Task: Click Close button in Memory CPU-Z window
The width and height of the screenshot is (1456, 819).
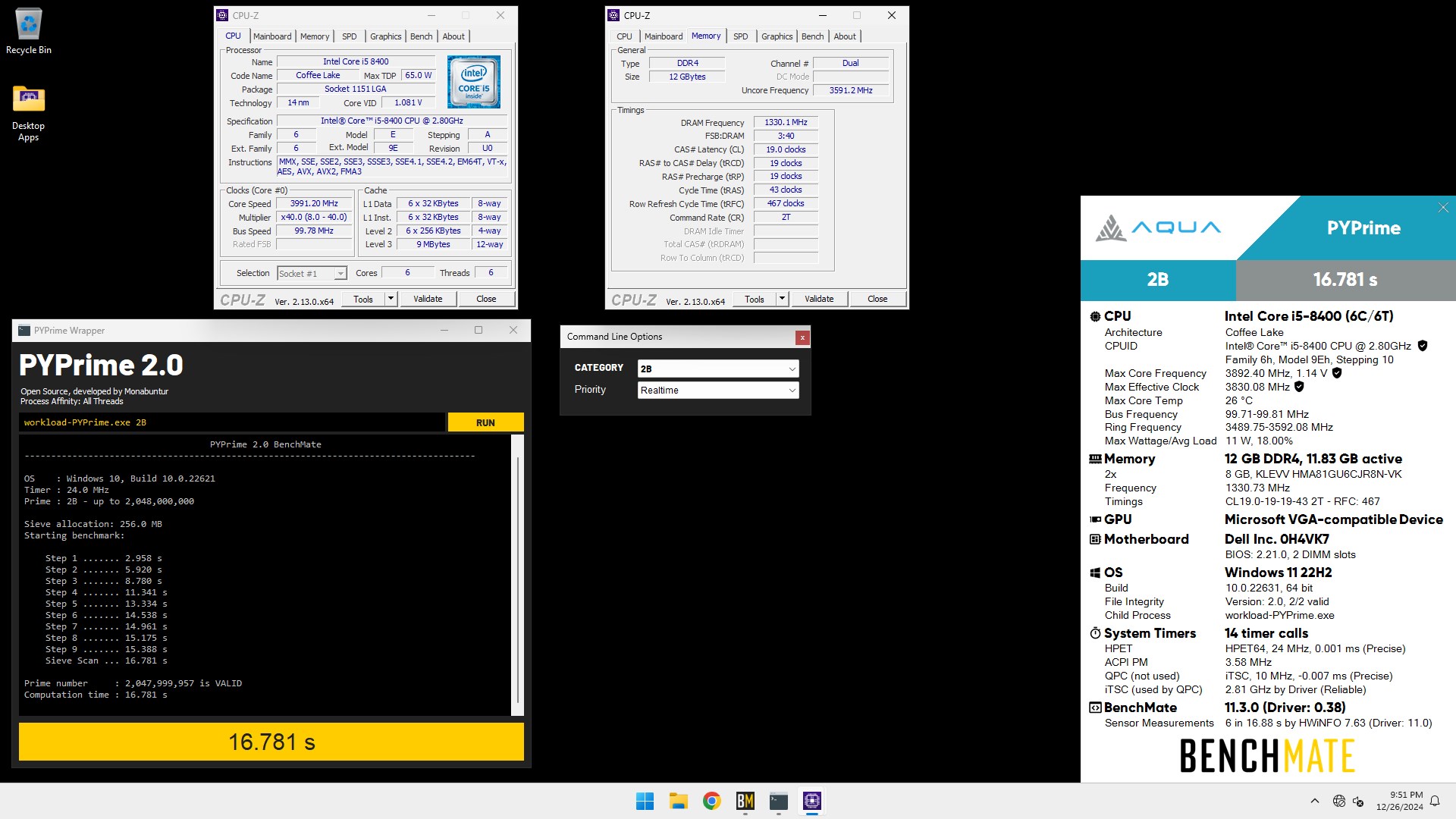Action: point(877,299)
